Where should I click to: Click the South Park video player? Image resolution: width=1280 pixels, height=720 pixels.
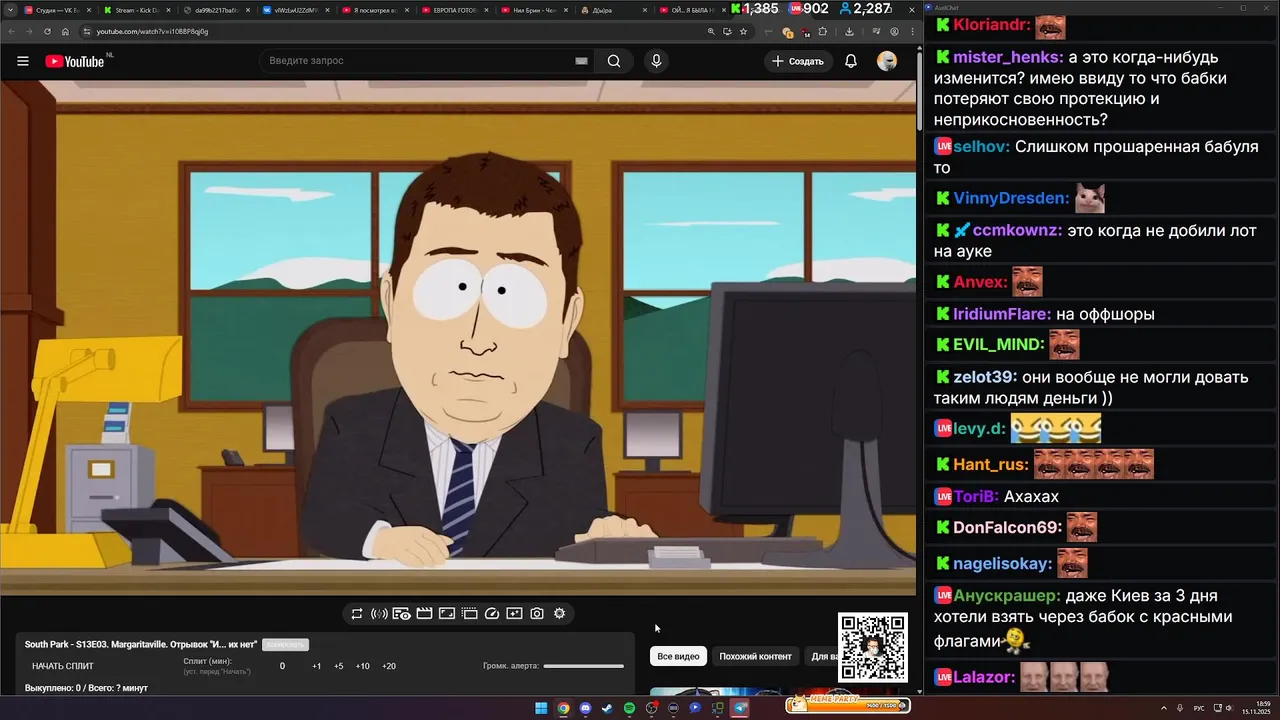[x=458, y=338]
